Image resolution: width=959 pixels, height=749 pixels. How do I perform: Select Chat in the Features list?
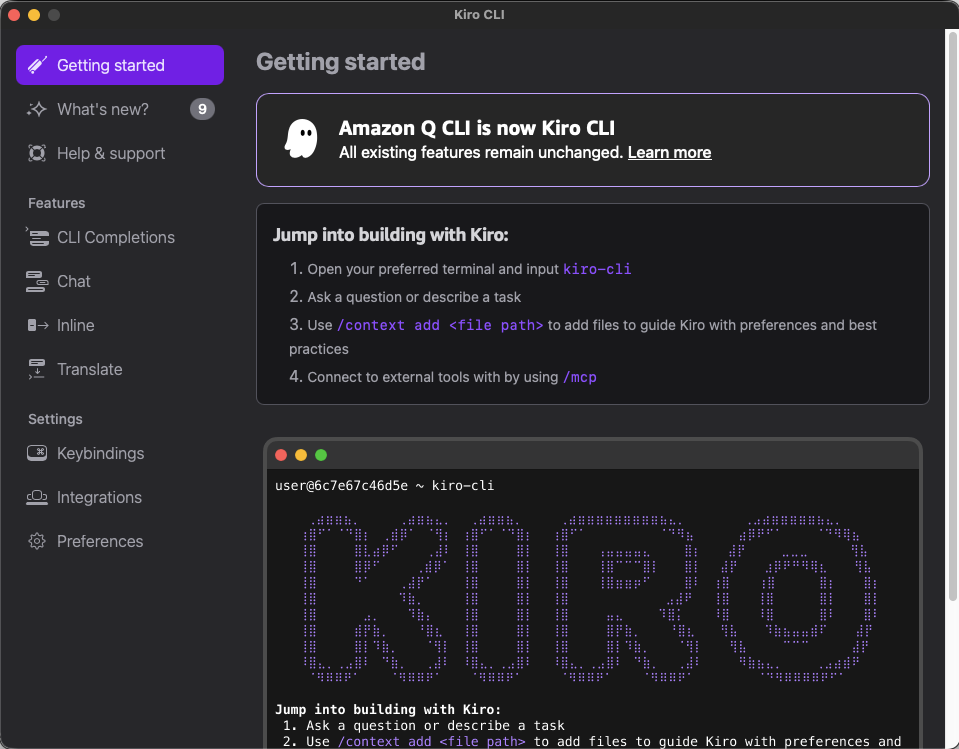tap(120, 281)
